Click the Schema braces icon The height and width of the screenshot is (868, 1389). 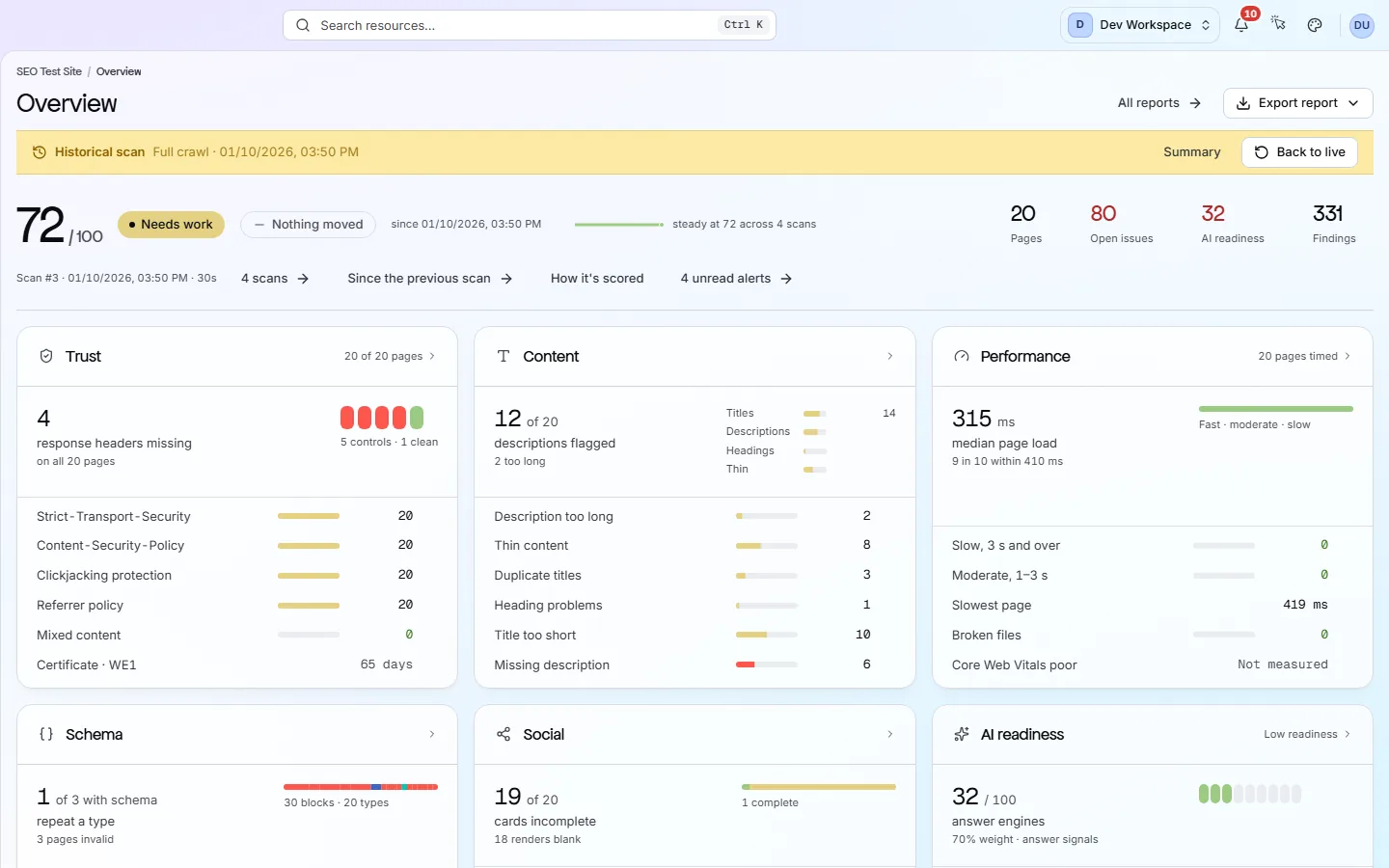[x=46, y=734]
